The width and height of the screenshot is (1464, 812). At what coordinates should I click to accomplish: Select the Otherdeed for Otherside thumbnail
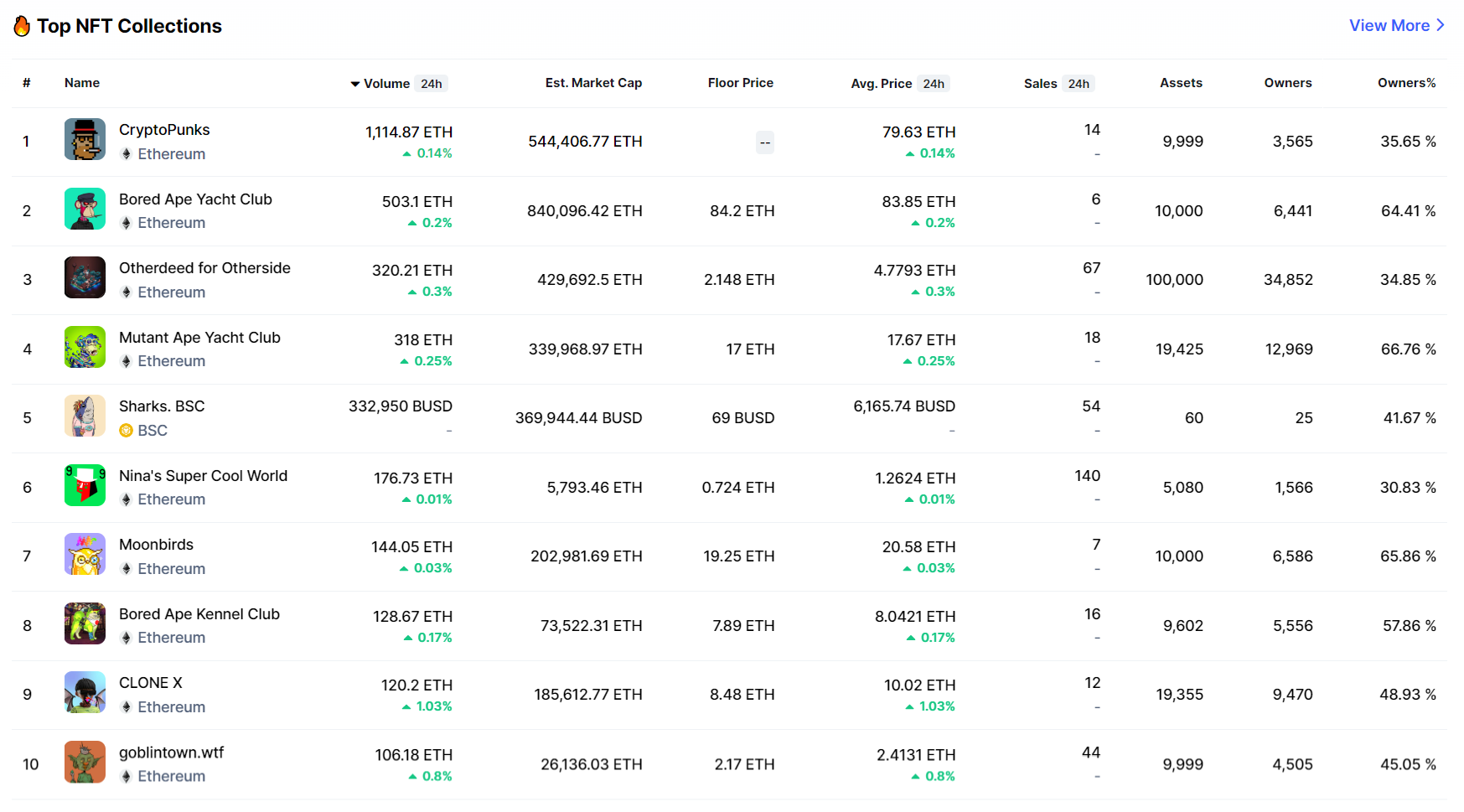[x=85, y=277]
